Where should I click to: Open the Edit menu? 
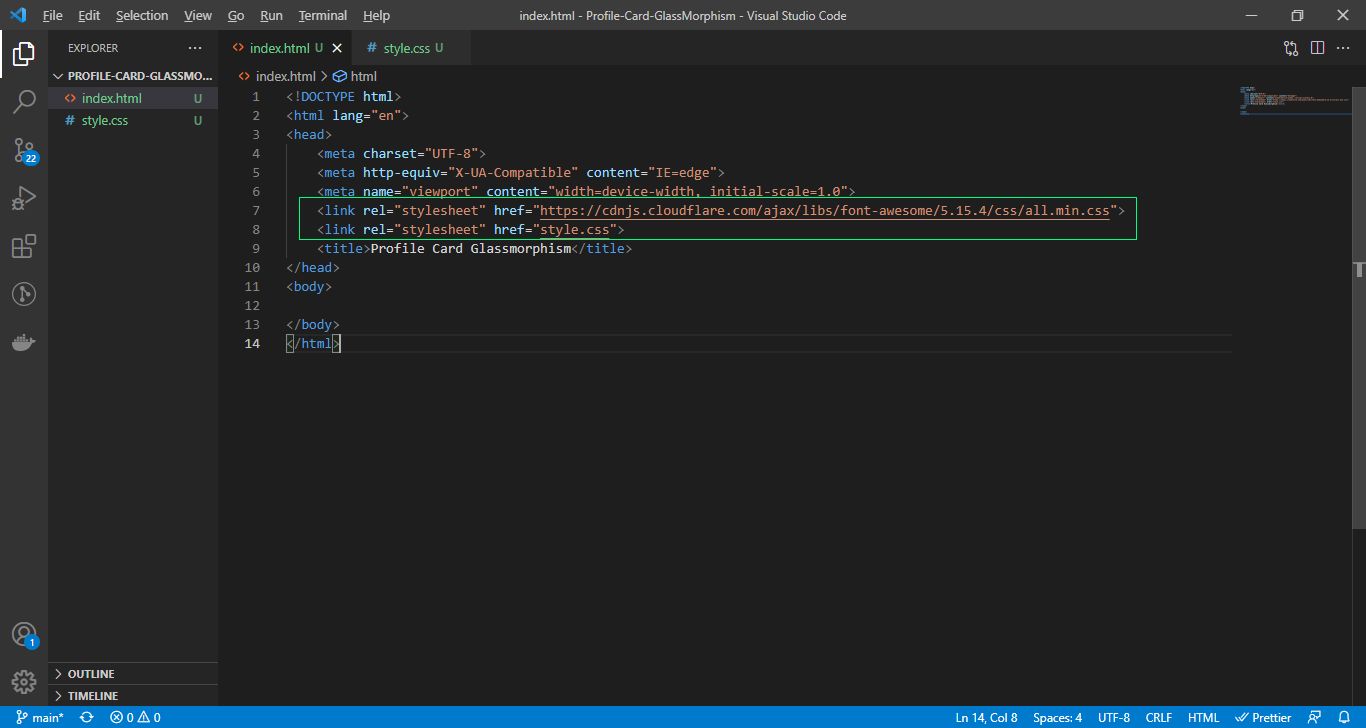89,16
